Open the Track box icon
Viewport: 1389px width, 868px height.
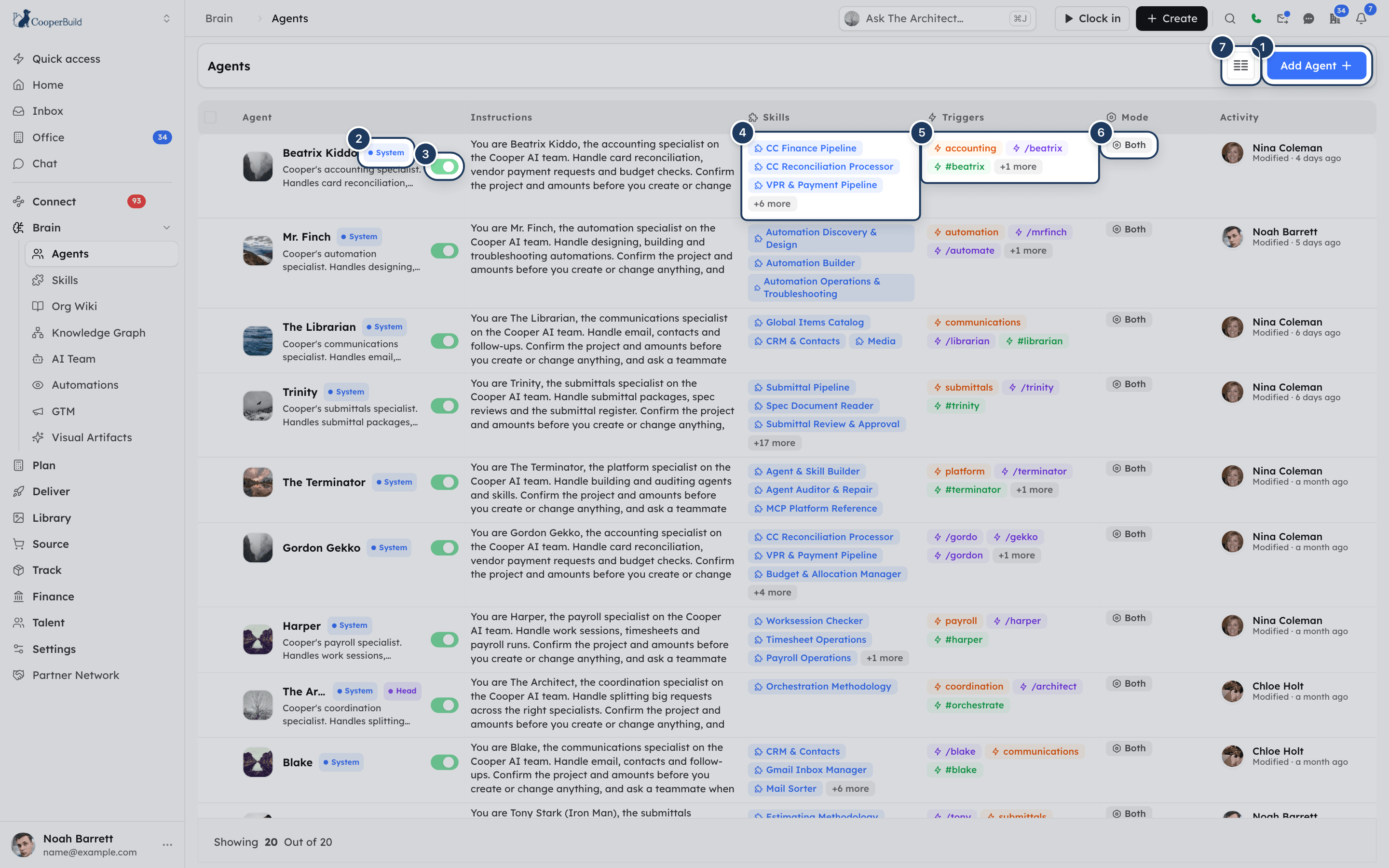coord(19,570)
